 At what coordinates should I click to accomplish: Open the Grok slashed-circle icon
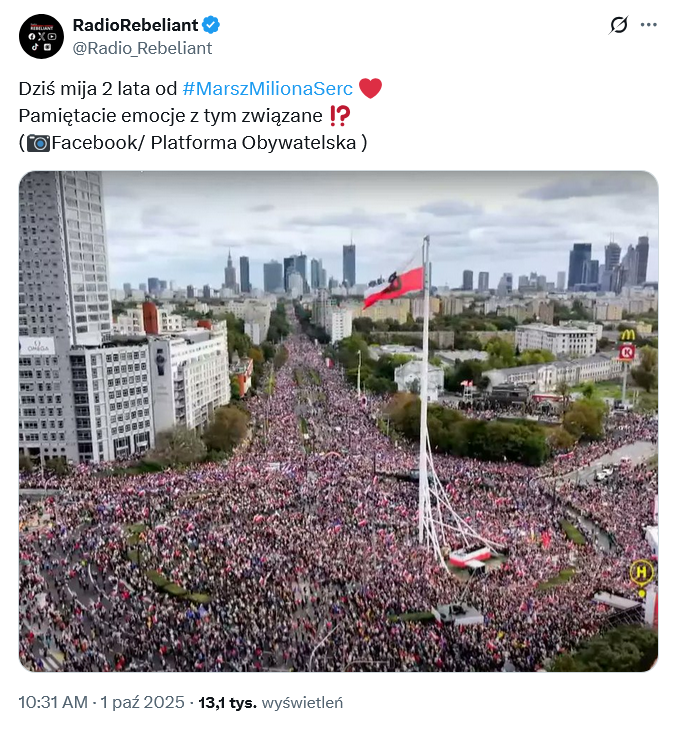[x=619, y=25]
